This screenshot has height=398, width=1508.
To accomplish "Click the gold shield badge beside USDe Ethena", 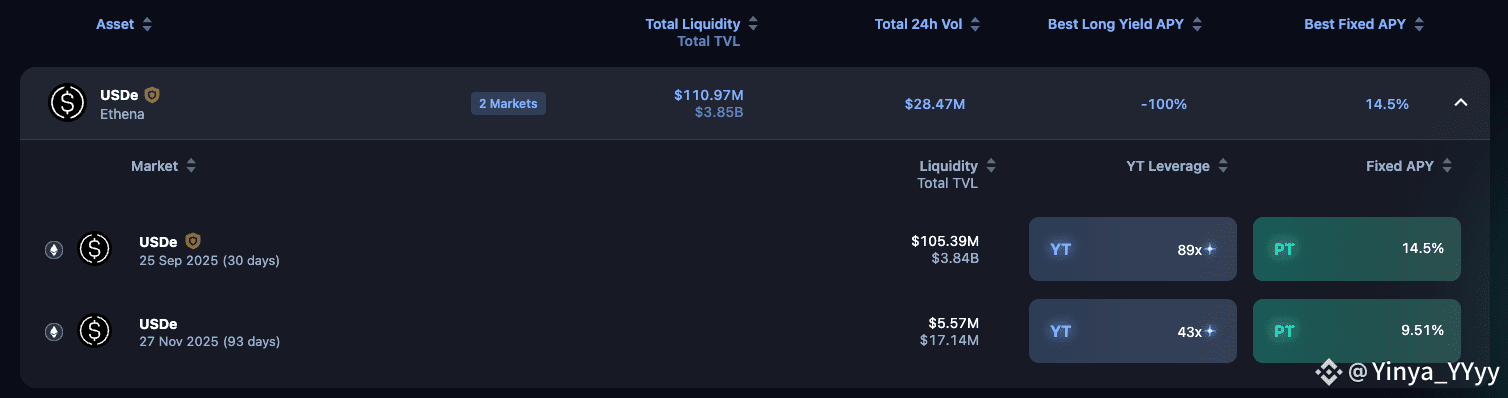I will click(x=152, y=95).
